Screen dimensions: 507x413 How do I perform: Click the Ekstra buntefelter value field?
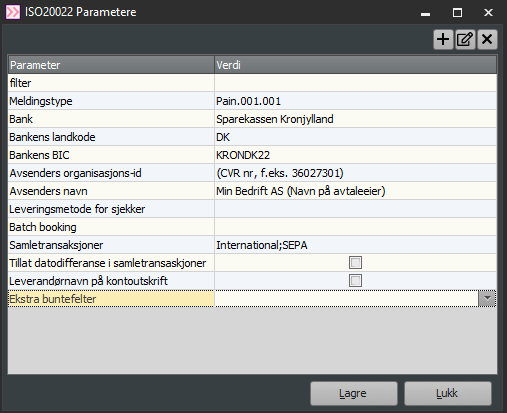click(x=347, y=298)
